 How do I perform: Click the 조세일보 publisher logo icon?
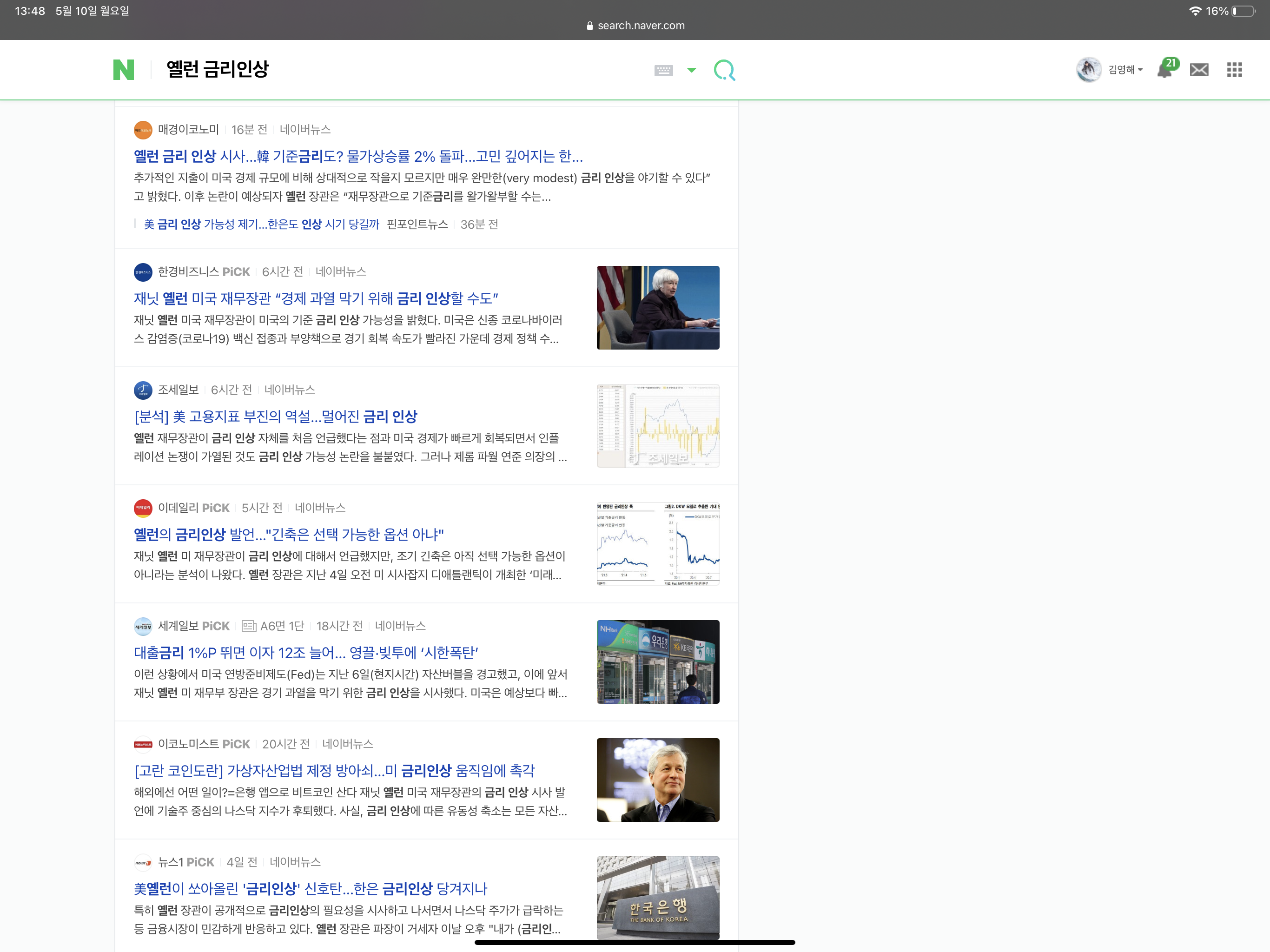pyautogui.click(x=143, y=390)
